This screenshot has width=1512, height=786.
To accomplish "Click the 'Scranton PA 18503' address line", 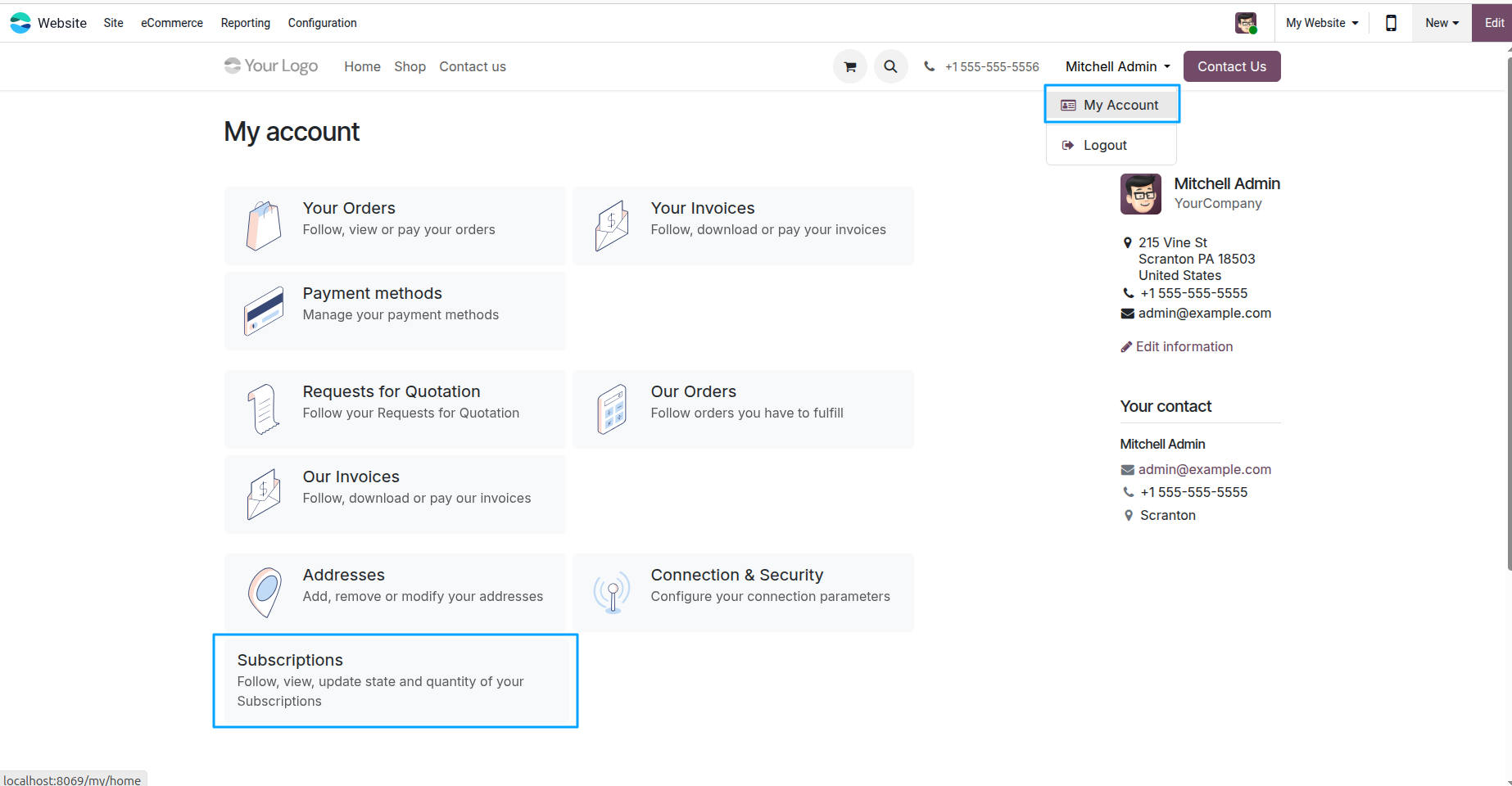I will point(1197,259).
